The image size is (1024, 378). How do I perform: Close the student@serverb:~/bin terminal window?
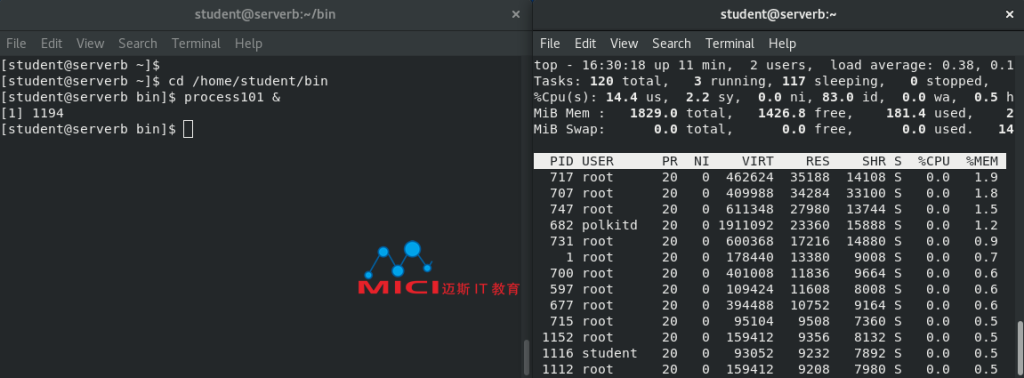[516, 14]
